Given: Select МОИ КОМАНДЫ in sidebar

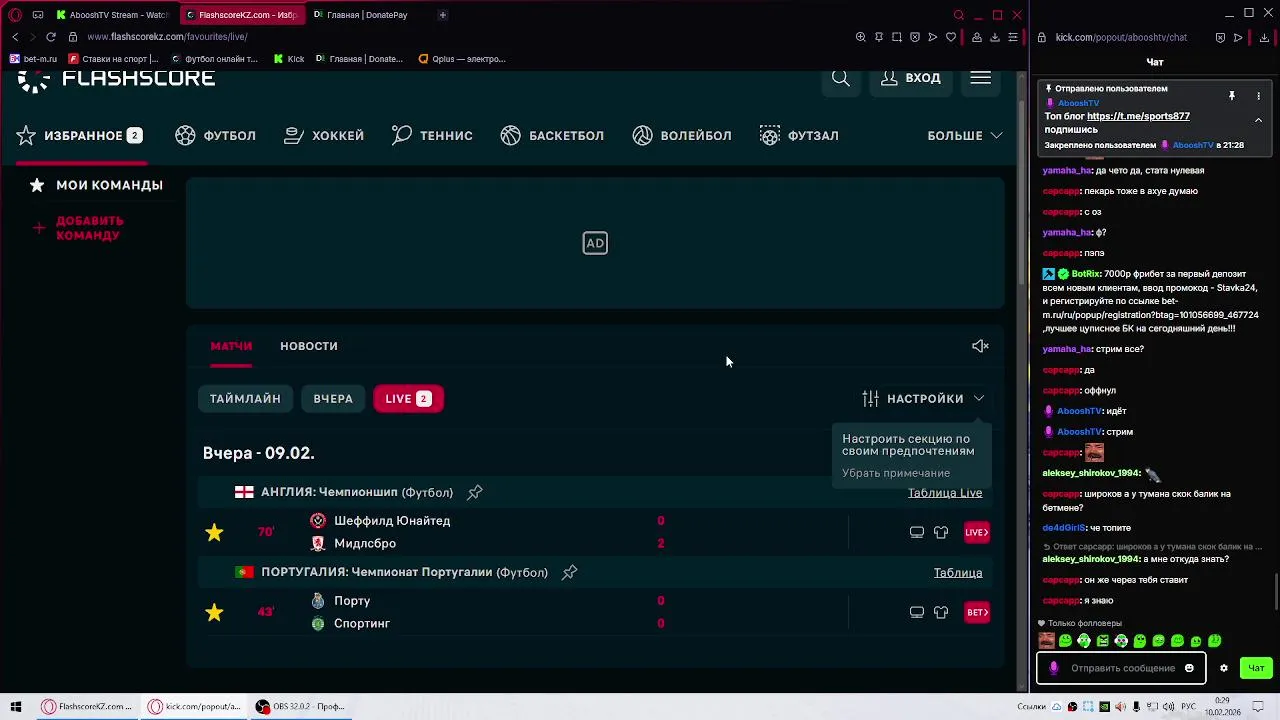Looking at the screenshot, I should coord(96,185).
